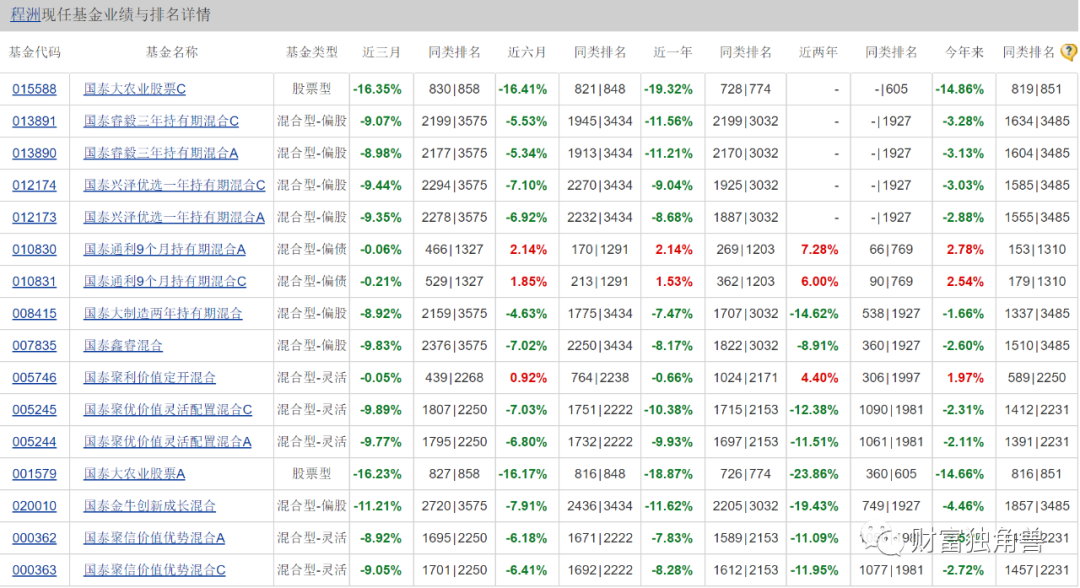
Task: Click the 基金名称 column header
Action: coord(172,52)
